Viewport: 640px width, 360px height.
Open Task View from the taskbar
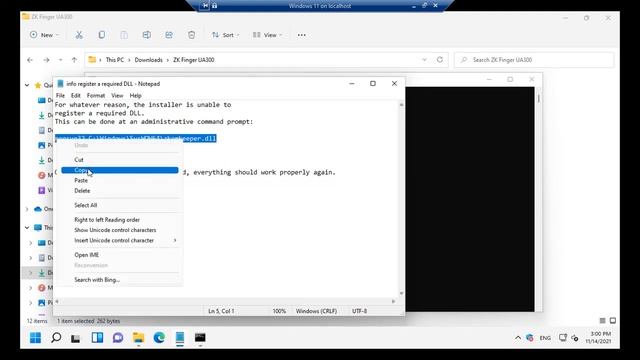(x=76, y=338)
